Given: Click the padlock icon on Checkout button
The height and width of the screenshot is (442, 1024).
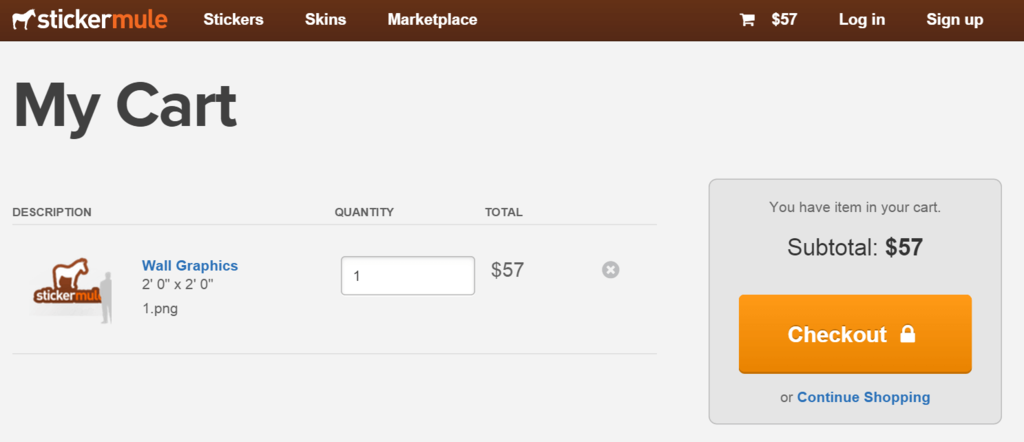Looking at the screenshot, I should [x=908, y=334].
